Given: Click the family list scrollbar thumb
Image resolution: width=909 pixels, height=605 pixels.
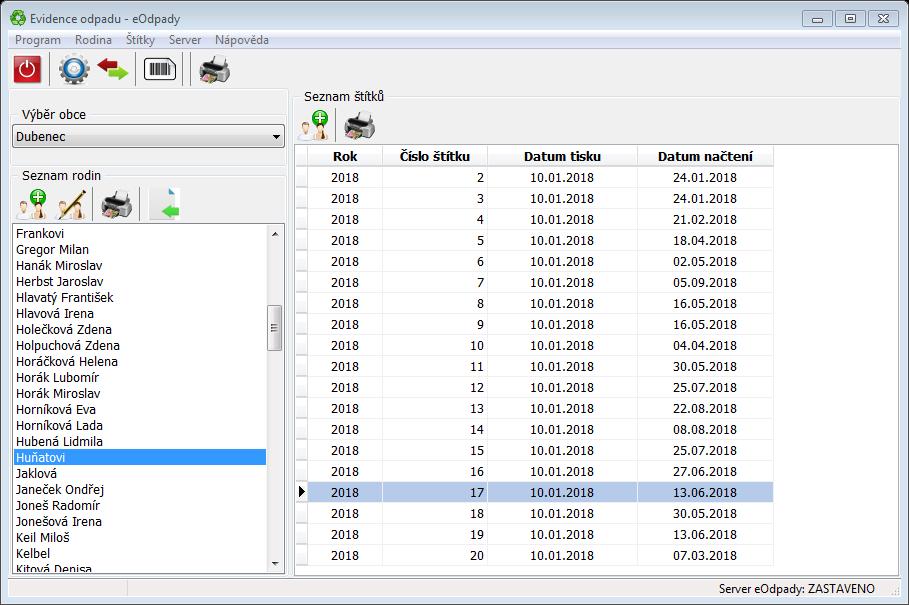Looking at the screenshot, I should pos(275,328).
